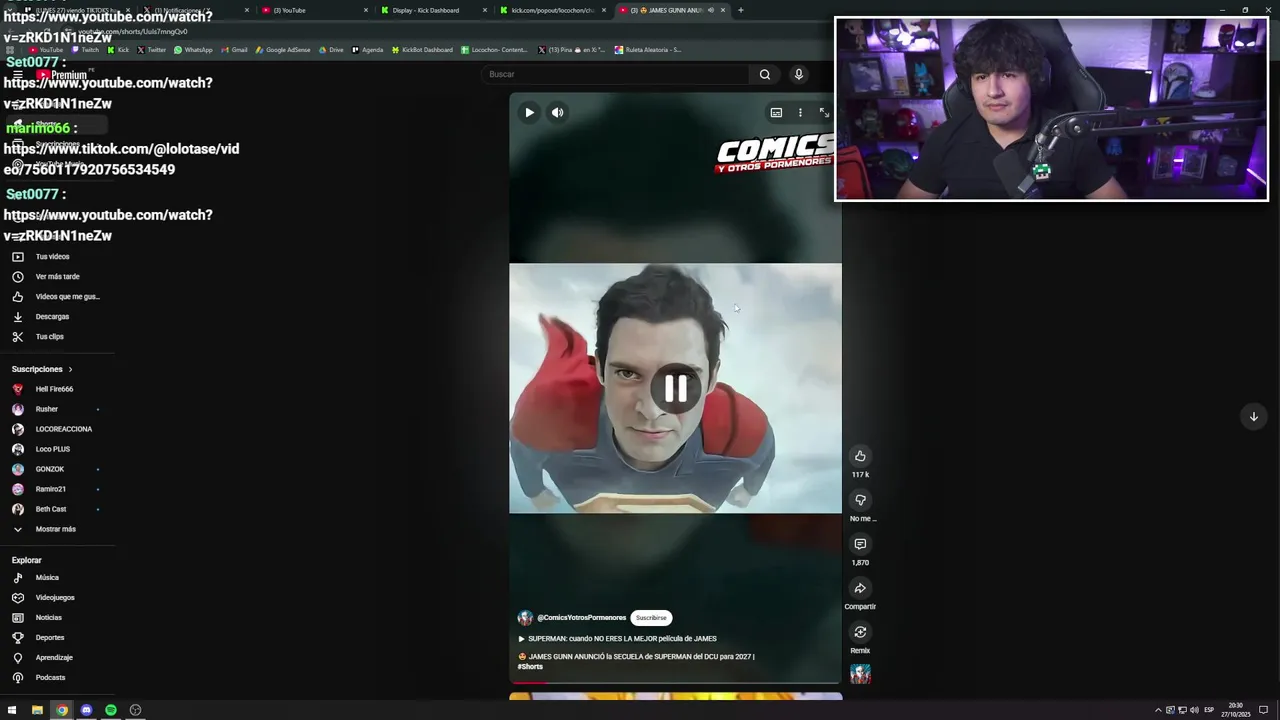Open Descargas in the sidebar
Screen dimensions: 1280x720
[52, 317]
